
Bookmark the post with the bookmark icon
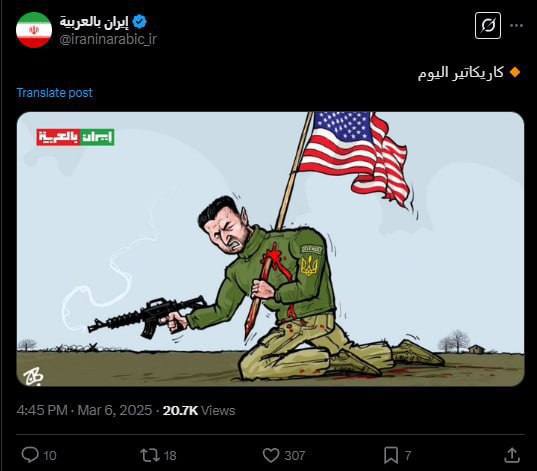pyautogui.click(x=391, y=455)
